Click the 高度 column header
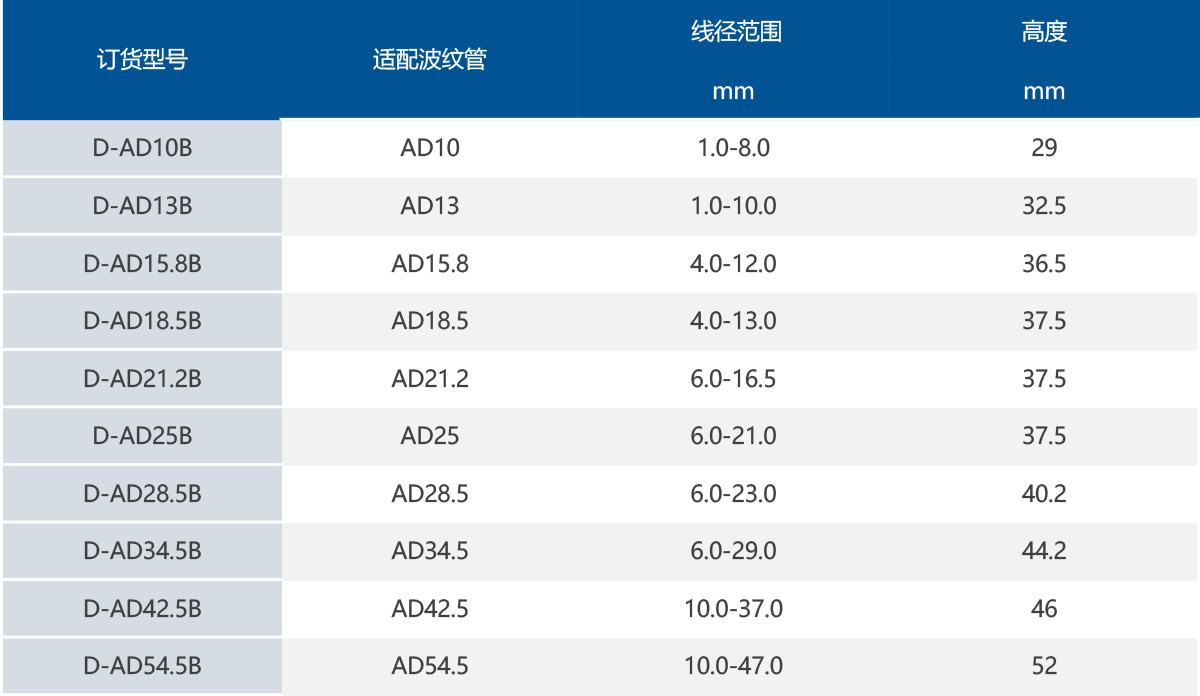The width and height of the screenshot is (1200, 696). click(1044, 32)
